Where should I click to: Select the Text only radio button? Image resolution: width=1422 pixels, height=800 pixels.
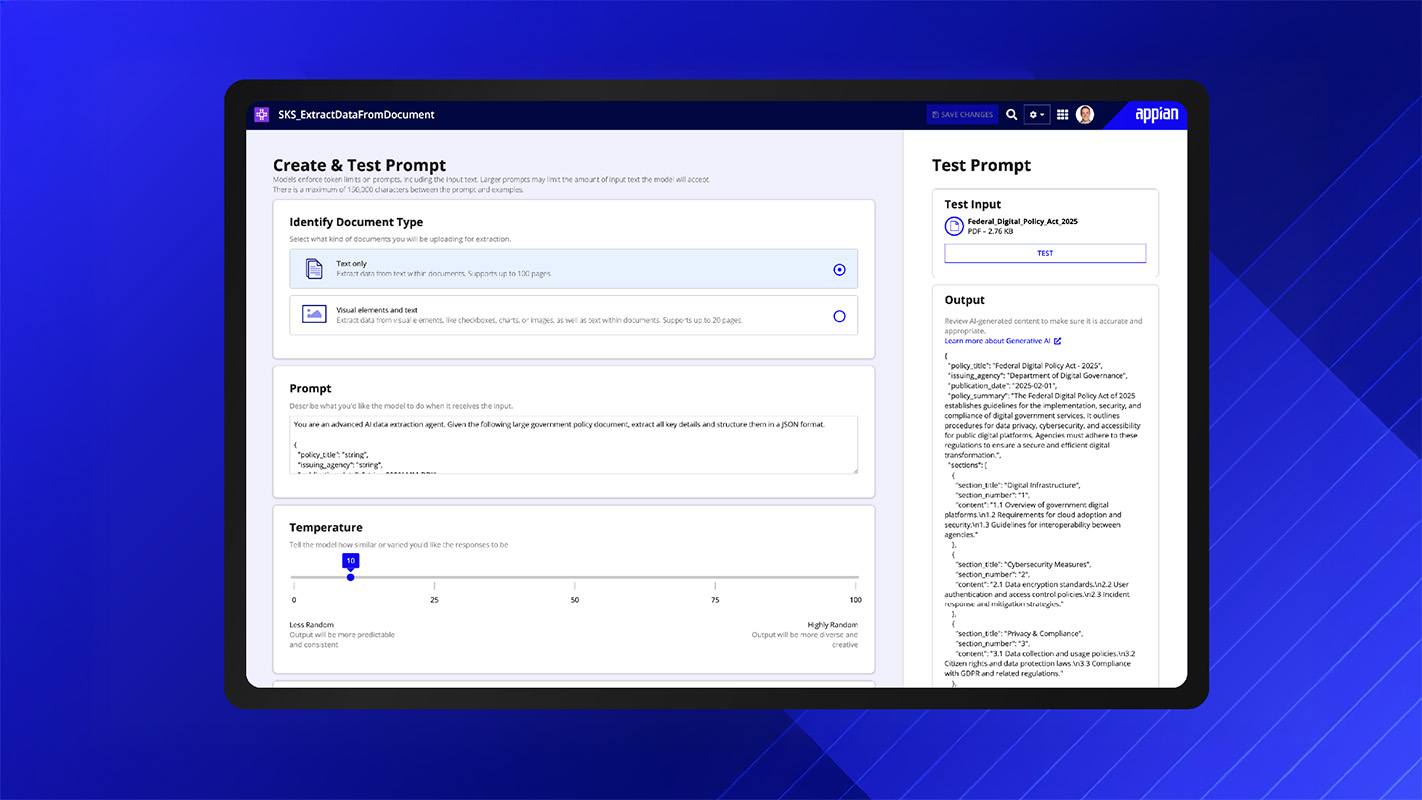[x=839, y=270]
